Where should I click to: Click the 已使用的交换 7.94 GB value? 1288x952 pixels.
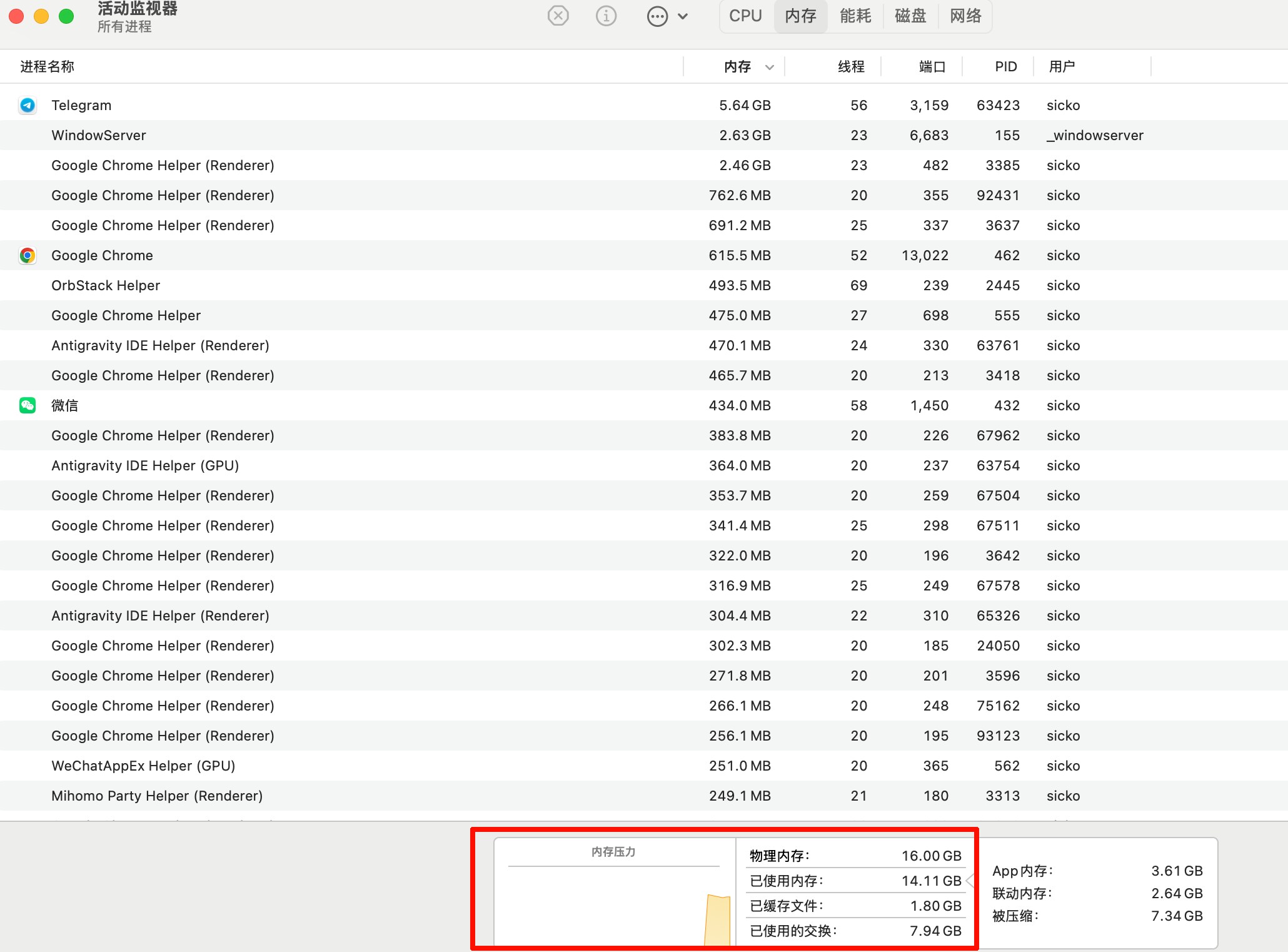coord(935,931)
